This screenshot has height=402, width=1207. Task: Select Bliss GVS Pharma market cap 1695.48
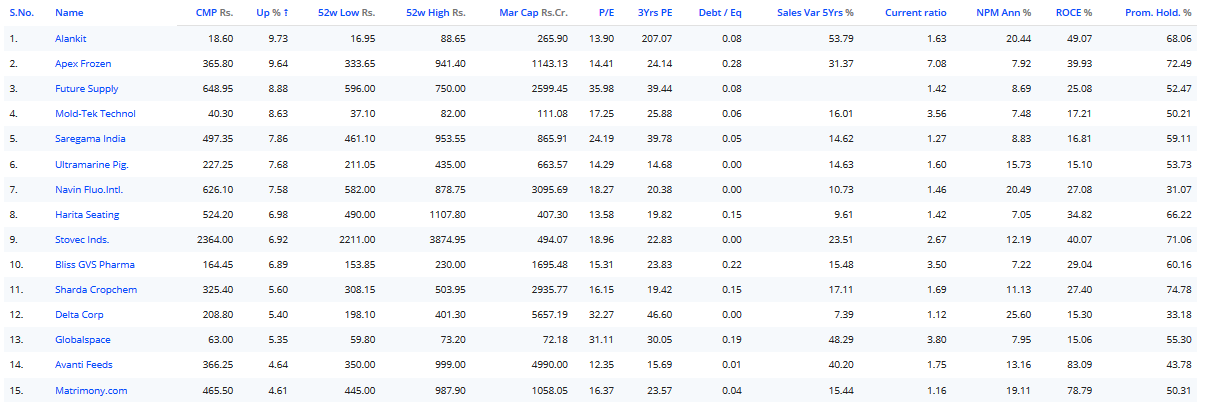coord(550,264)
